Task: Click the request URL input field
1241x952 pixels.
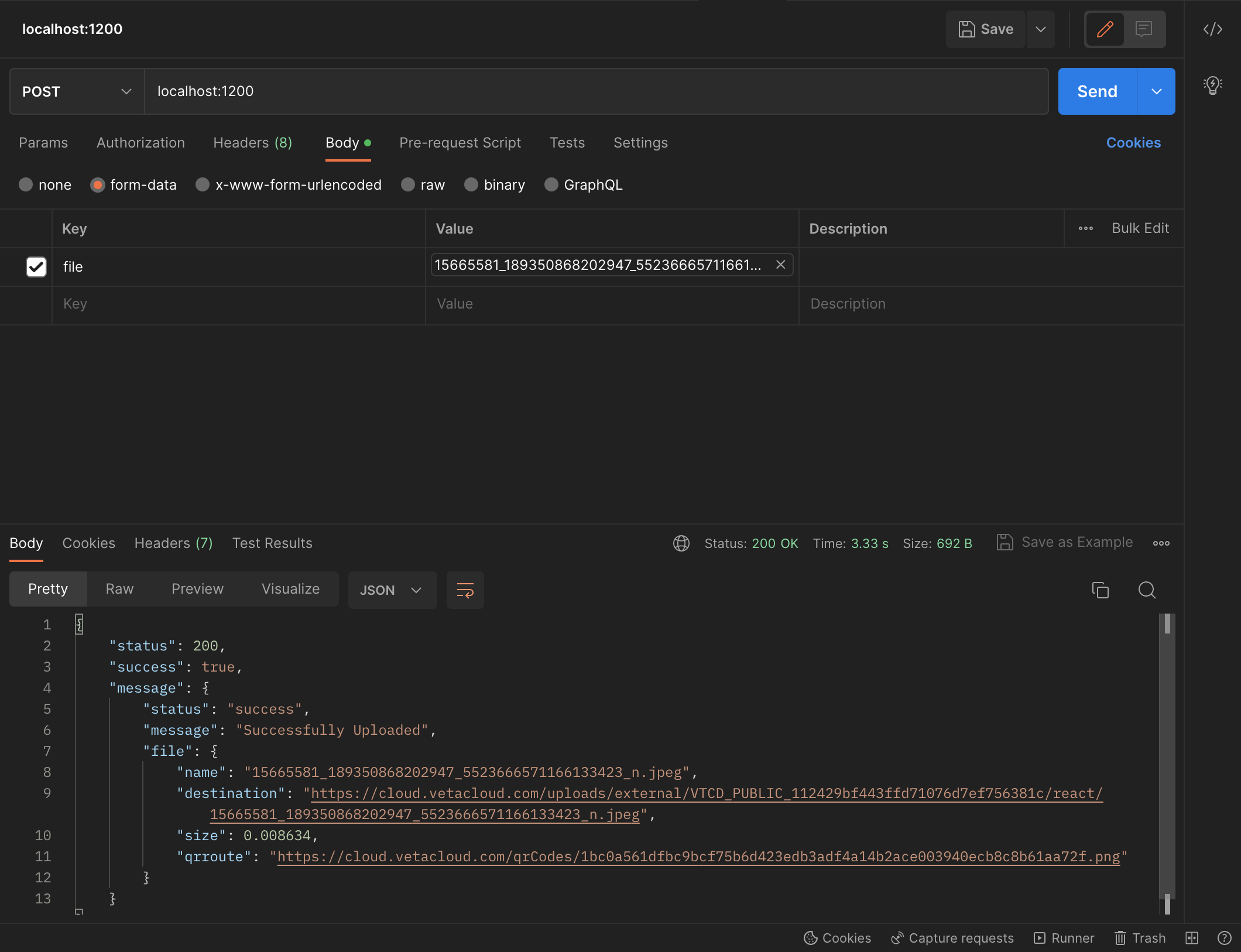Action: point(585,91)
